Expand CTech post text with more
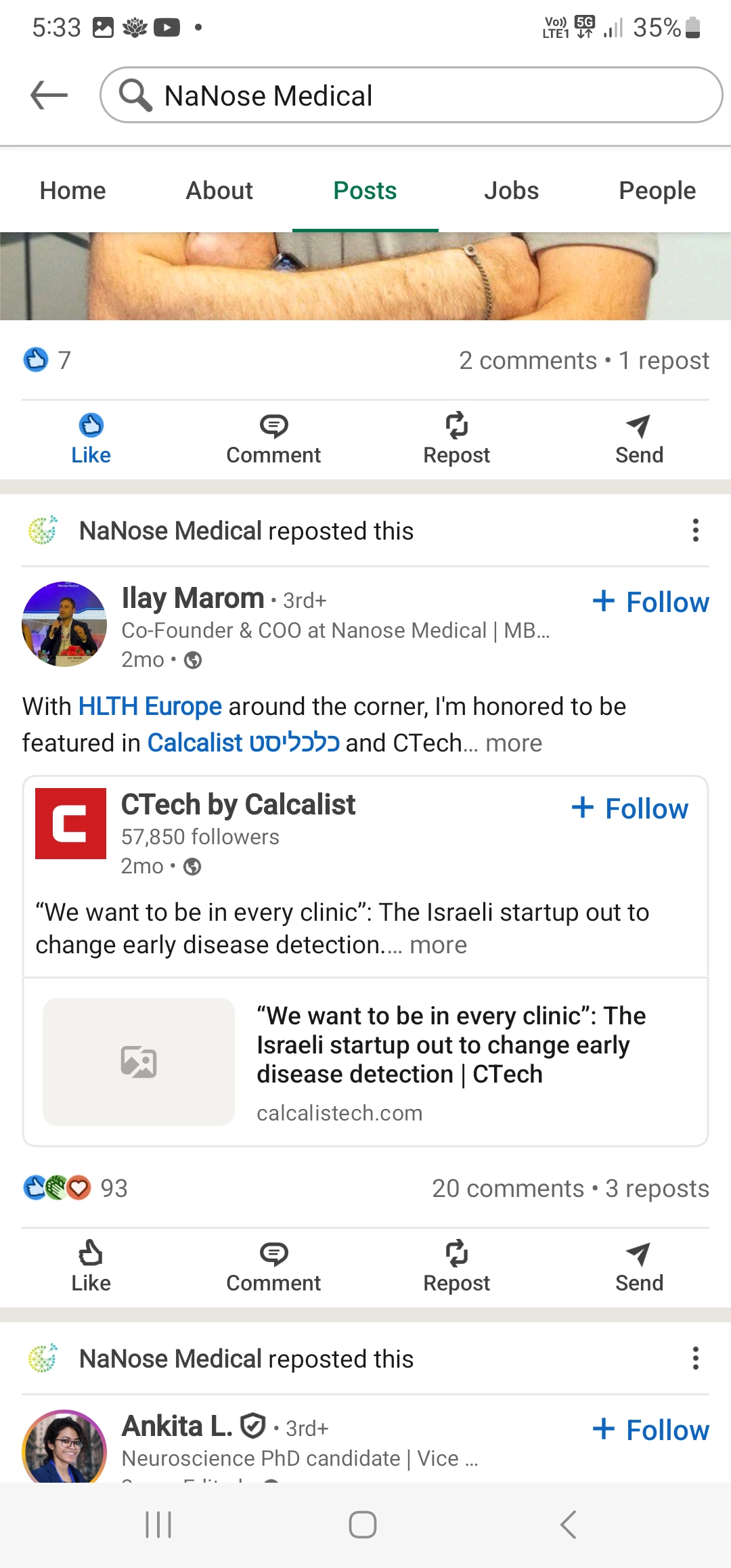This screenshot has height=1568, width=731. pos(438,945)
